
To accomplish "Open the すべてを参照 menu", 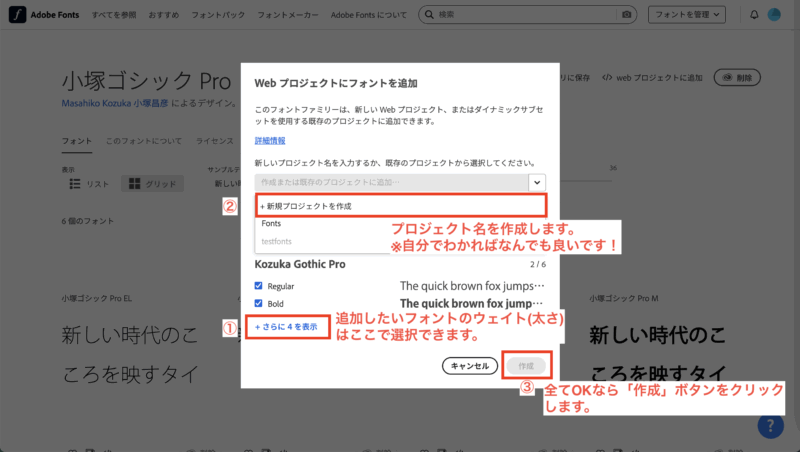I will coord(114,15).
